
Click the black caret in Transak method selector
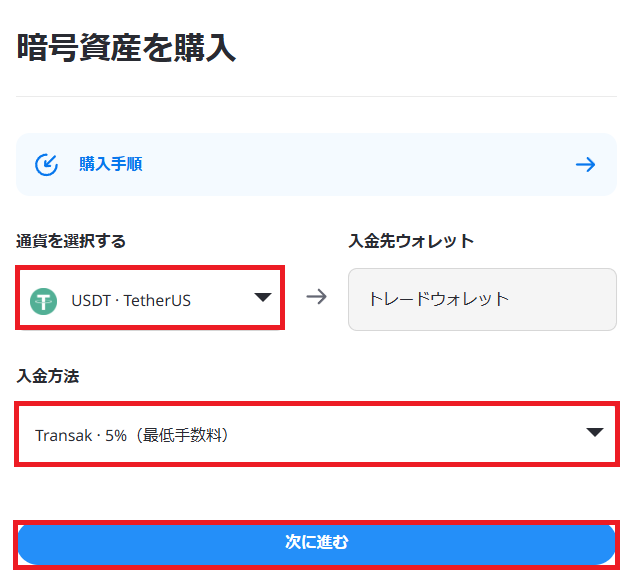pyautogui.click(x=595, y=432)
